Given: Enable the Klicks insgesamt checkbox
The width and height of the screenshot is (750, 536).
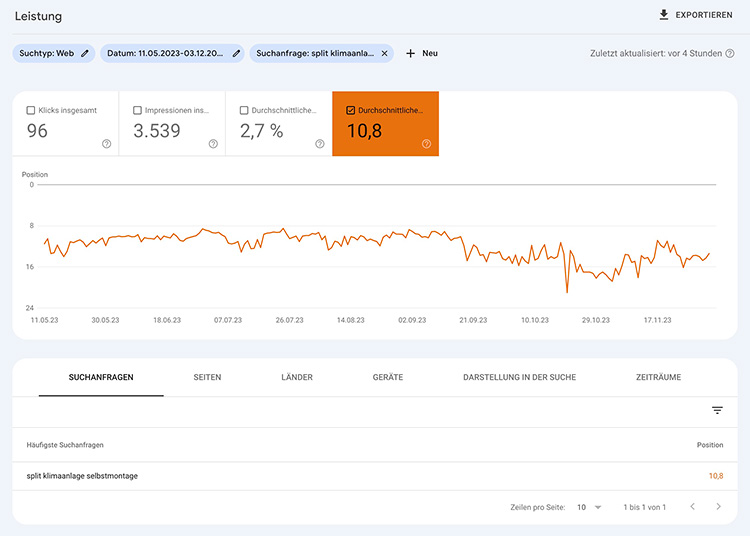Looking at the screenshot, I should (x=31, y=110).
